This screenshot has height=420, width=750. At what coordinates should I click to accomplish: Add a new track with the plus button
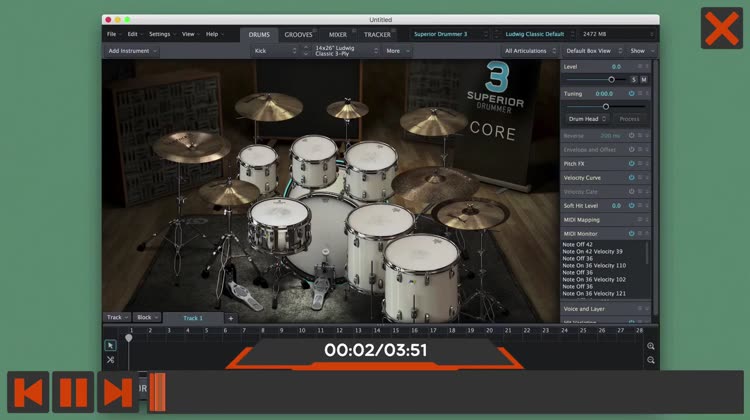point(231,318)
